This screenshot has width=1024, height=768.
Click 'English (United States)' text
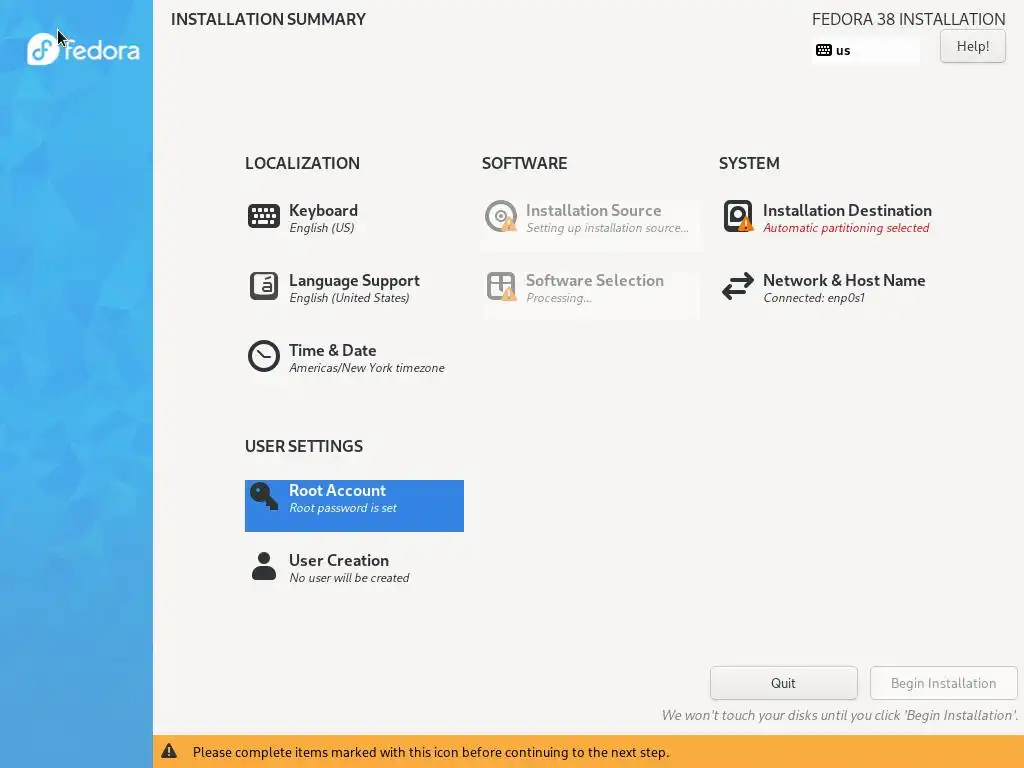click(349, 298)
